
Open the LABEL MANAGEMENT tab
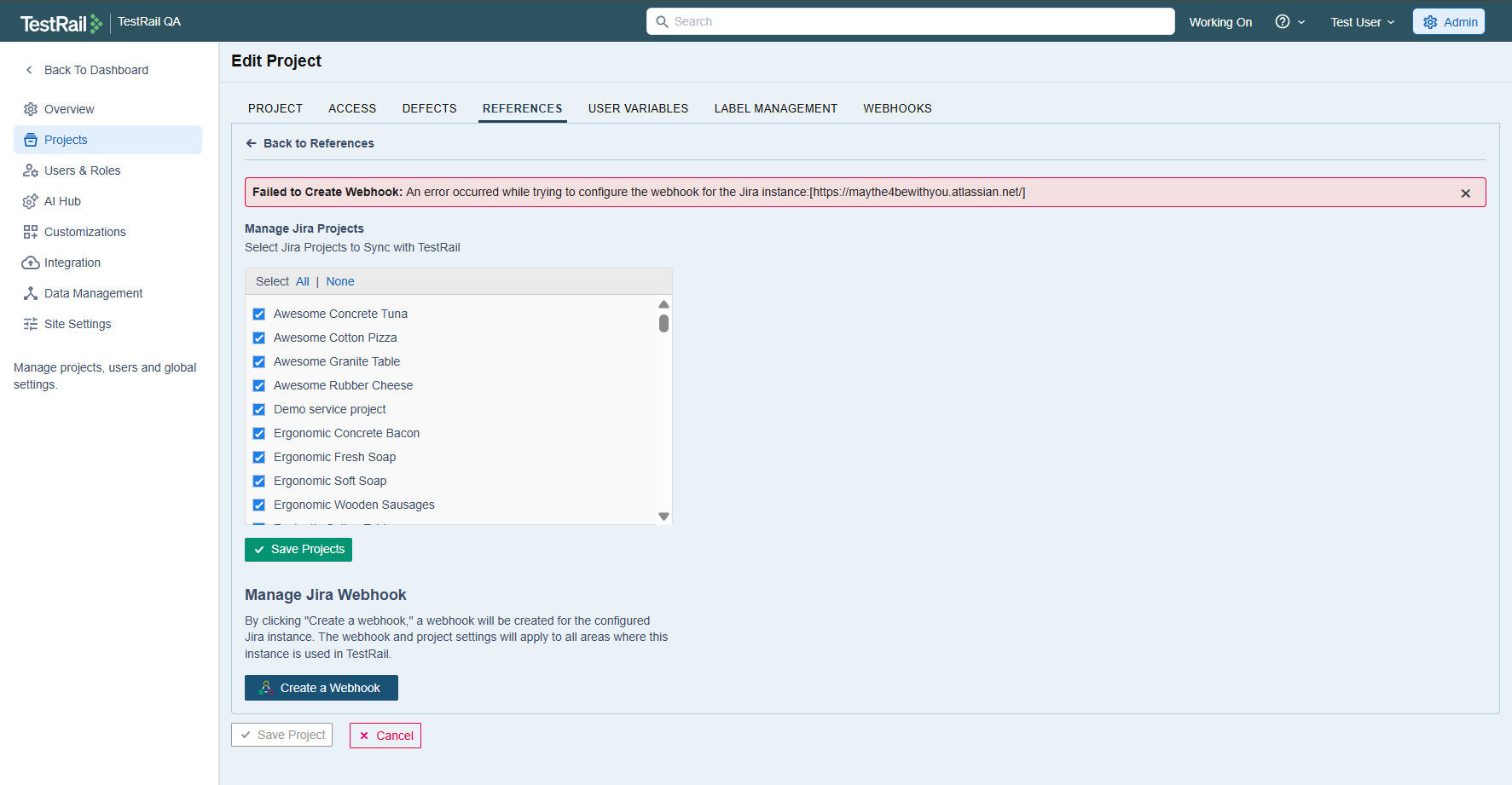coord(776,108)
